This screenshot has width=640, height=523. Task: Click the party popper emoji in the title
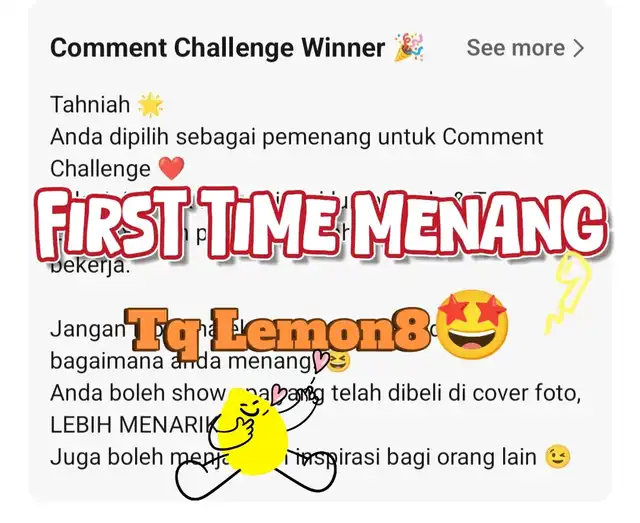(409, 47)
